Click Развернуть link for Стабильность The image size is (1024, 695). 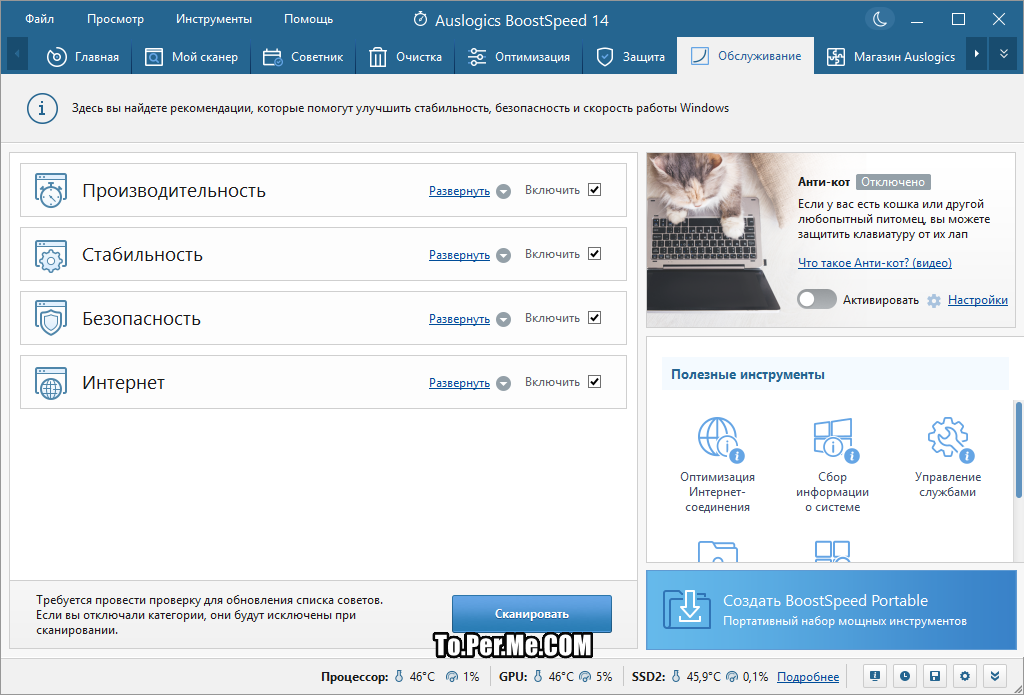click(459, 255)
